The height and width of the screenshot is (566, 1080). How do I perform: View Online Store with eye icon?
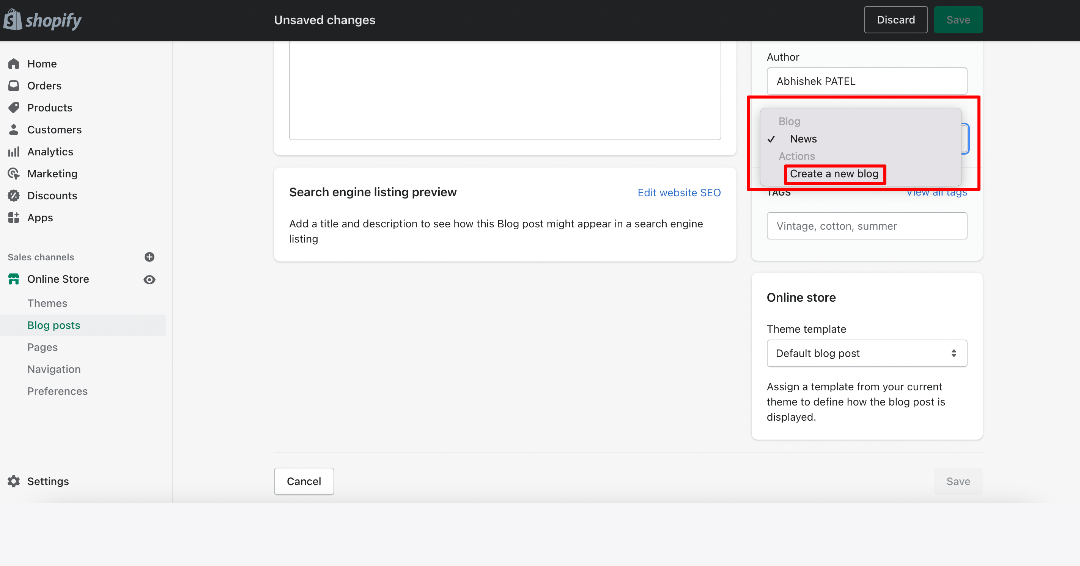point(149,280)
